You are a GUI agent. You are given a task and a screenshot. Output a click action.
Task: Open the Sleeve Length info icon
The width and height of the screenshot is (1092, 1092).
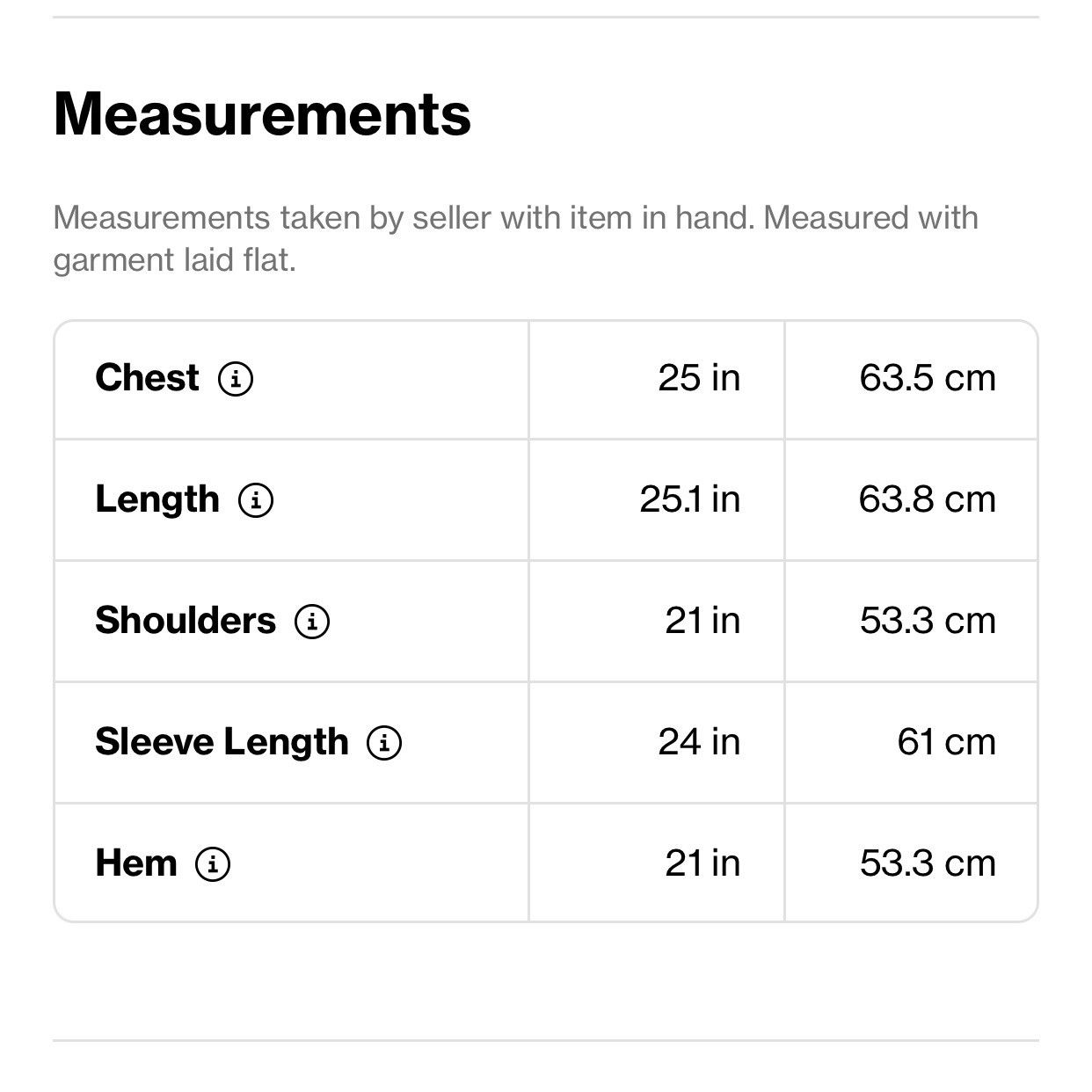point(384,743)
